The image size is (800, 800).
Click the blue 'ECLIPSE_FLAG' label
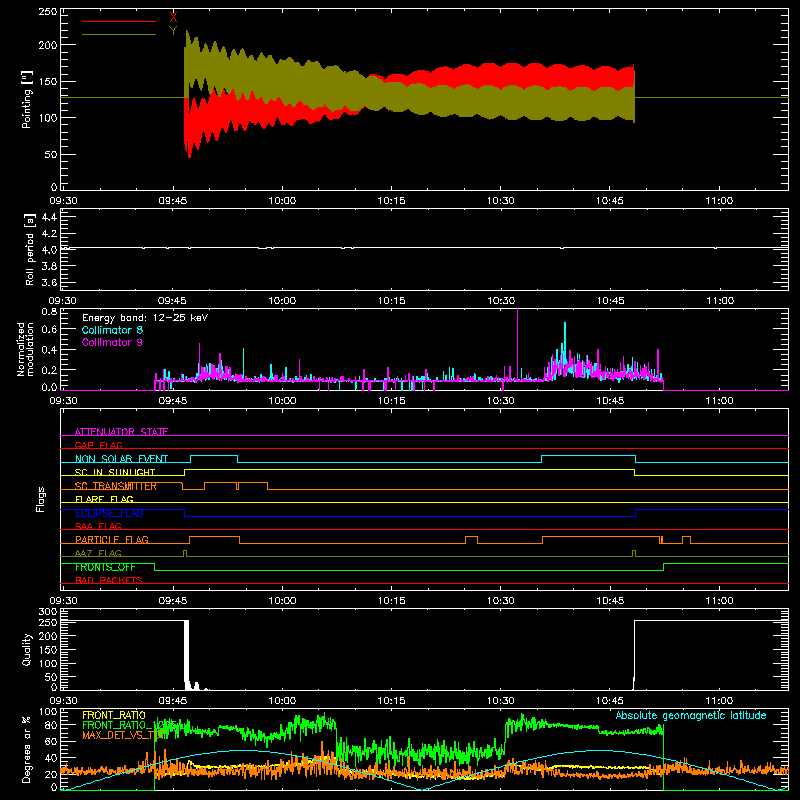tap(109, 513)
